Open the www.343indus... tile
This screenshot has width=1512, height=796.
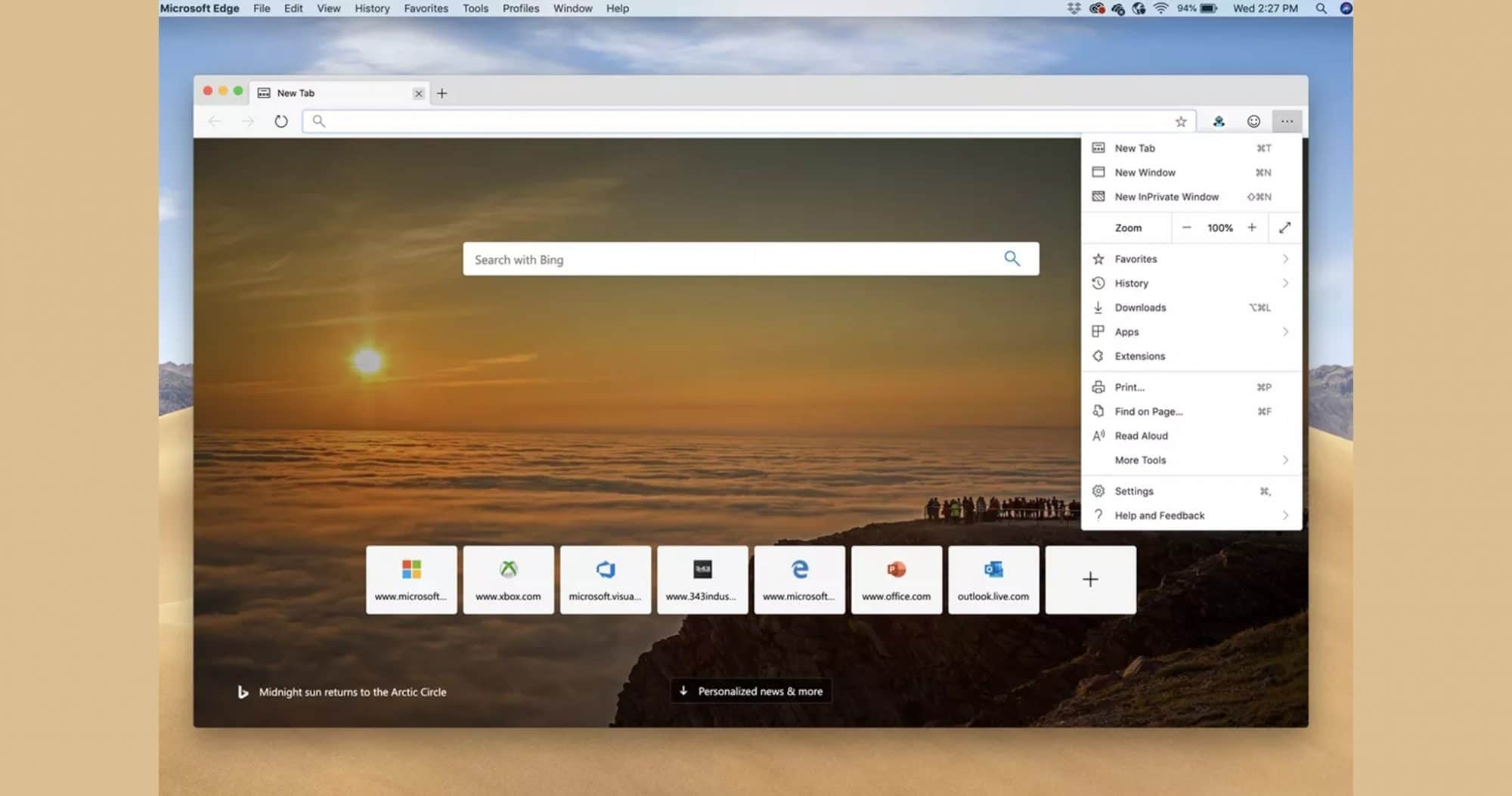pyautogui.click(x=702, y=580)
